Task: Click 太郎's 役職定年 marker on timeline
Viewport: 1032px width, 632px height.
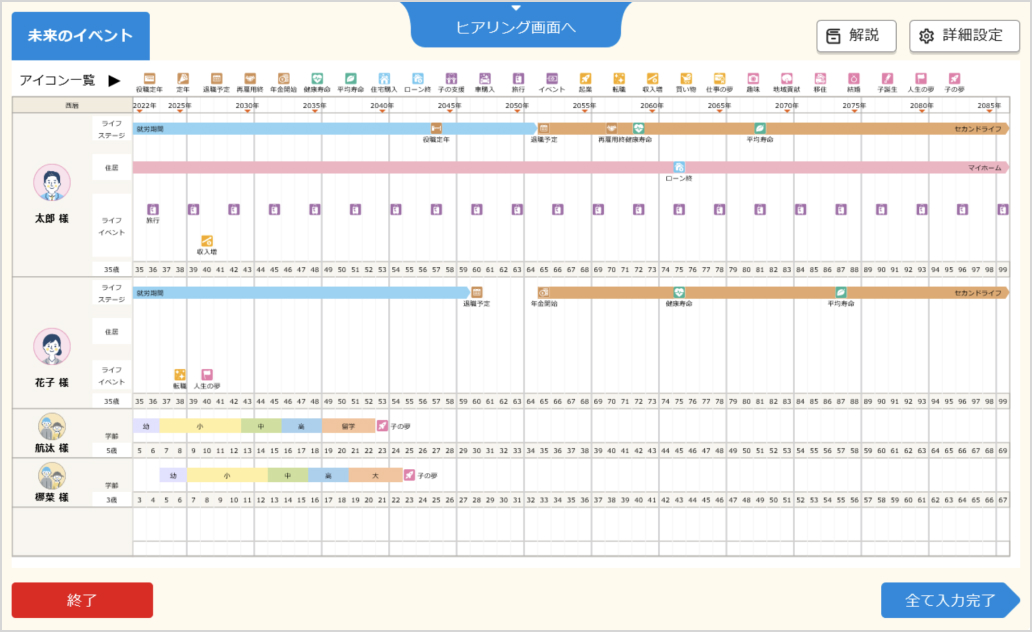Action: [x=436, y=128]
